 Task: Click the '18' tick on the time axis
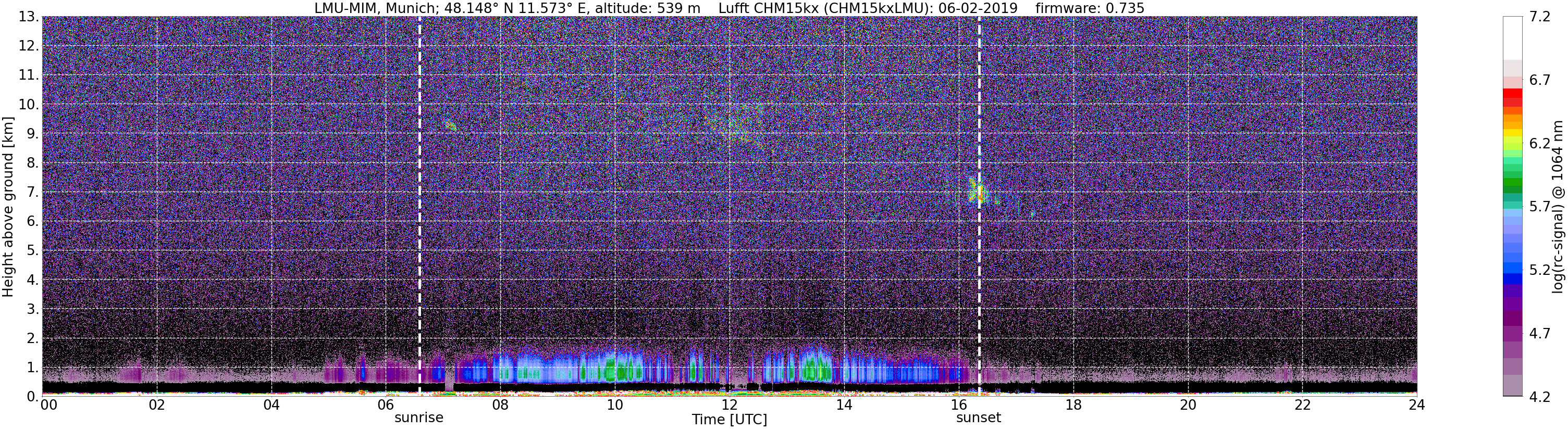[1074, 405]
